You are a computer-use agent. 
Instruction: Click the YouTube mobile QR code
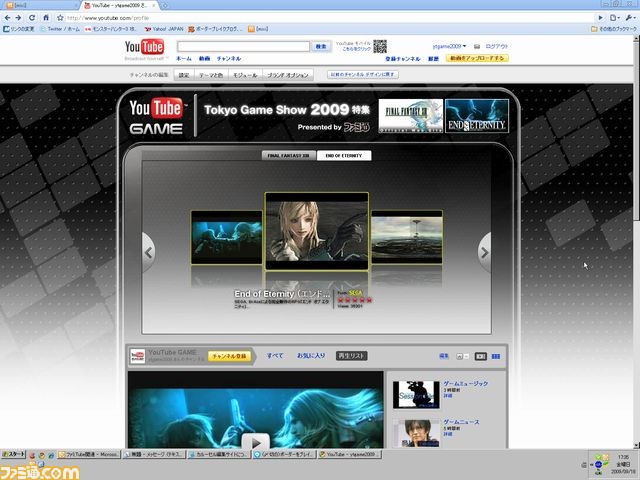click(x=380, y=46)
